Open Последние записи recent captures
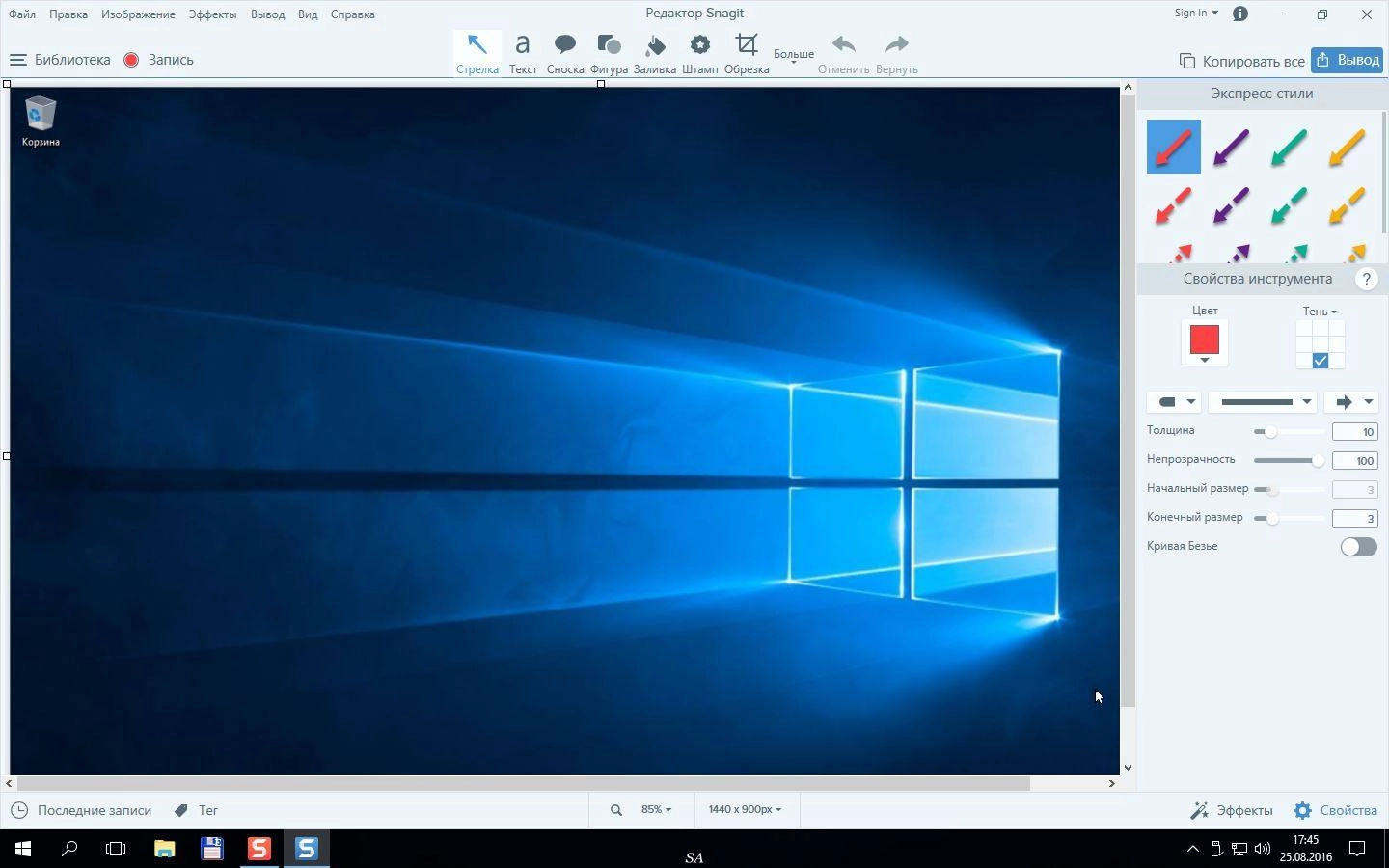This screenshot has width=1389, height=868. [81, 811]
